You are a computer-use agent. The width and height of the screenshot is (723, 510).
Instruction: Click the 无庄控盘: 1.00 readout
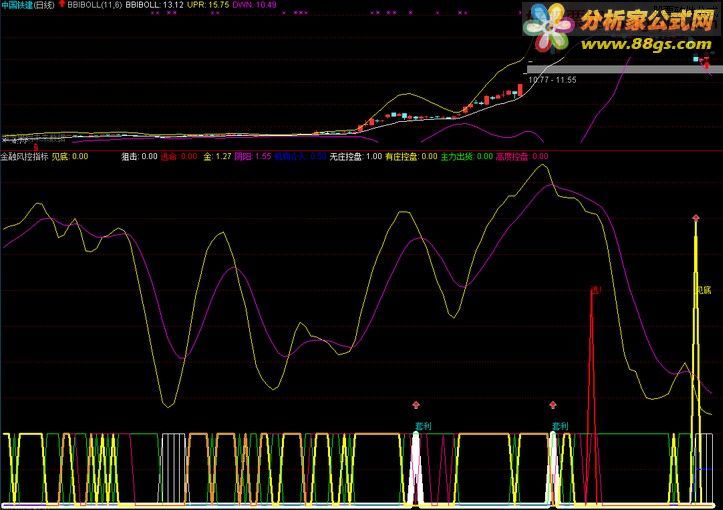click(356, 156)
